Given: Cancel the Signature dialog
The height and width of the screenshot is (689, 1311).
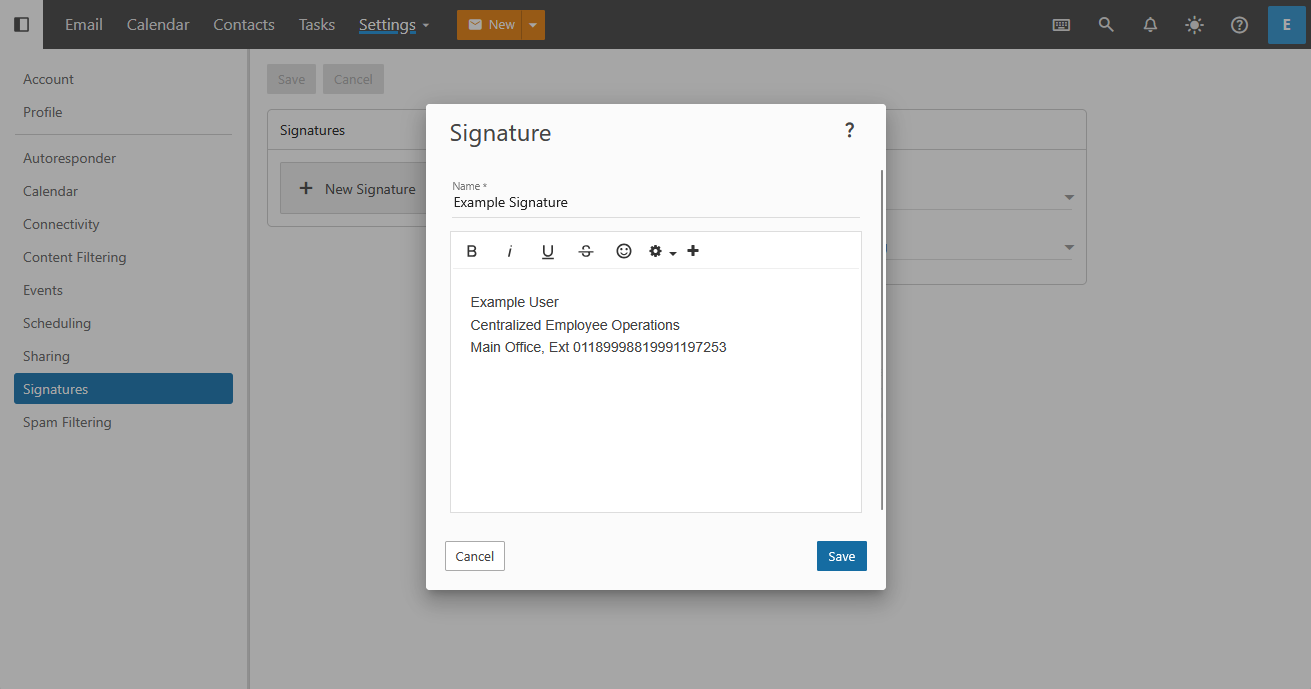Looking at the screenshot, I should pos(474,556).
